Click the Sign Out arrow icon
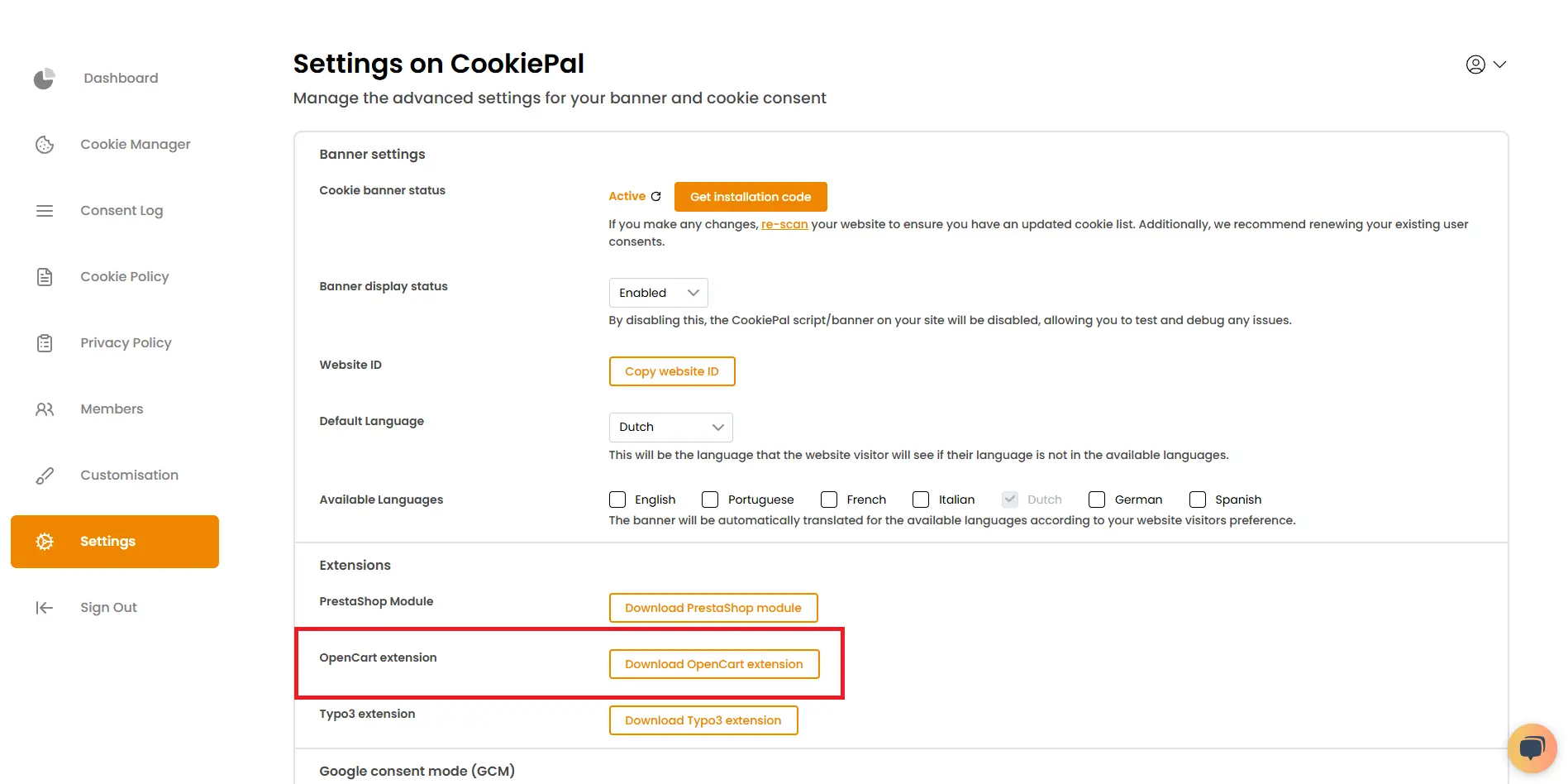Viewport: 1568px width, 784px height. tap(44, 607)
